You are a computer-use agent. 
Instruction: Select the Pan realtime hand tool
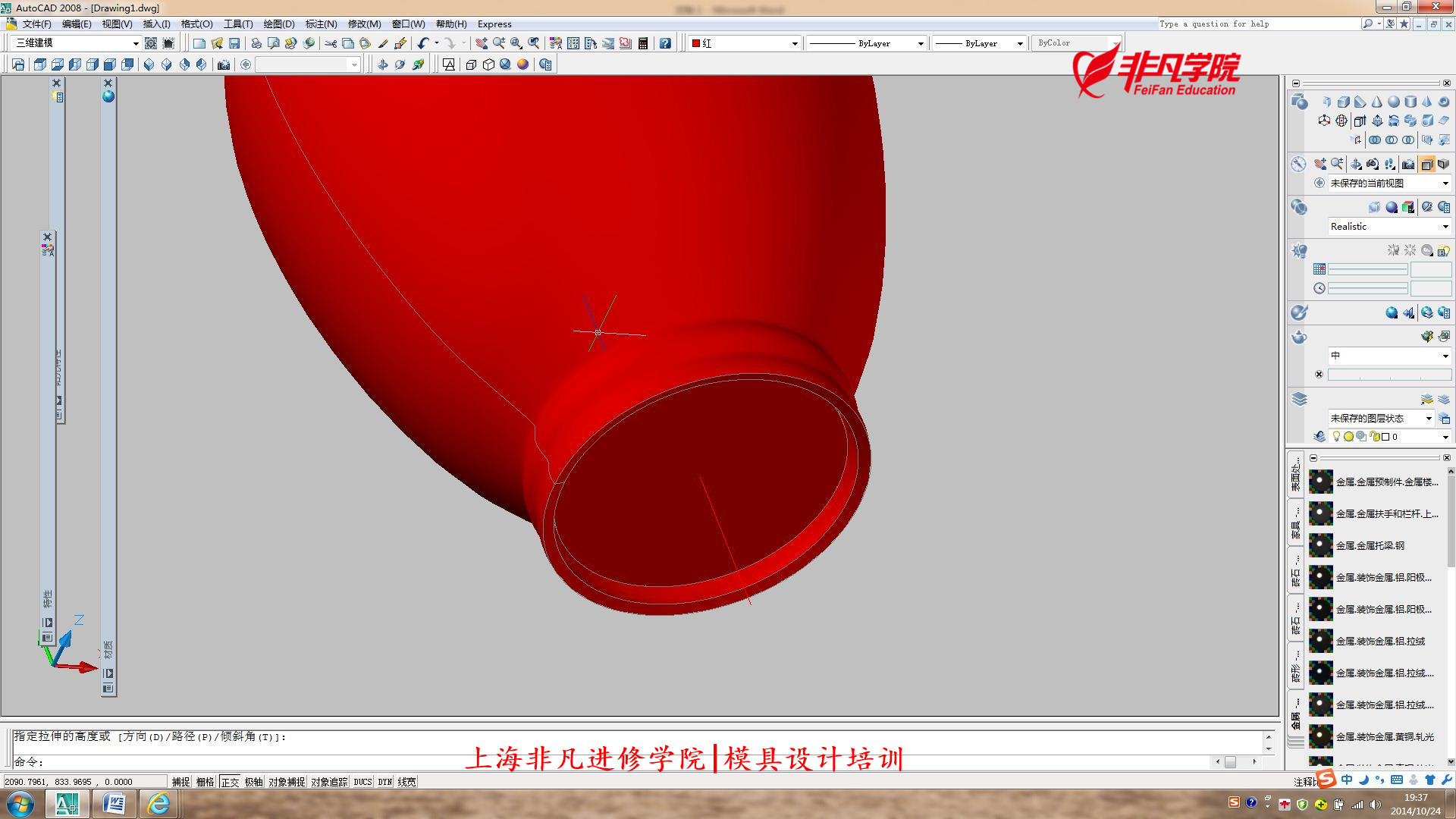pyautogui.click(x=482, y=43)
